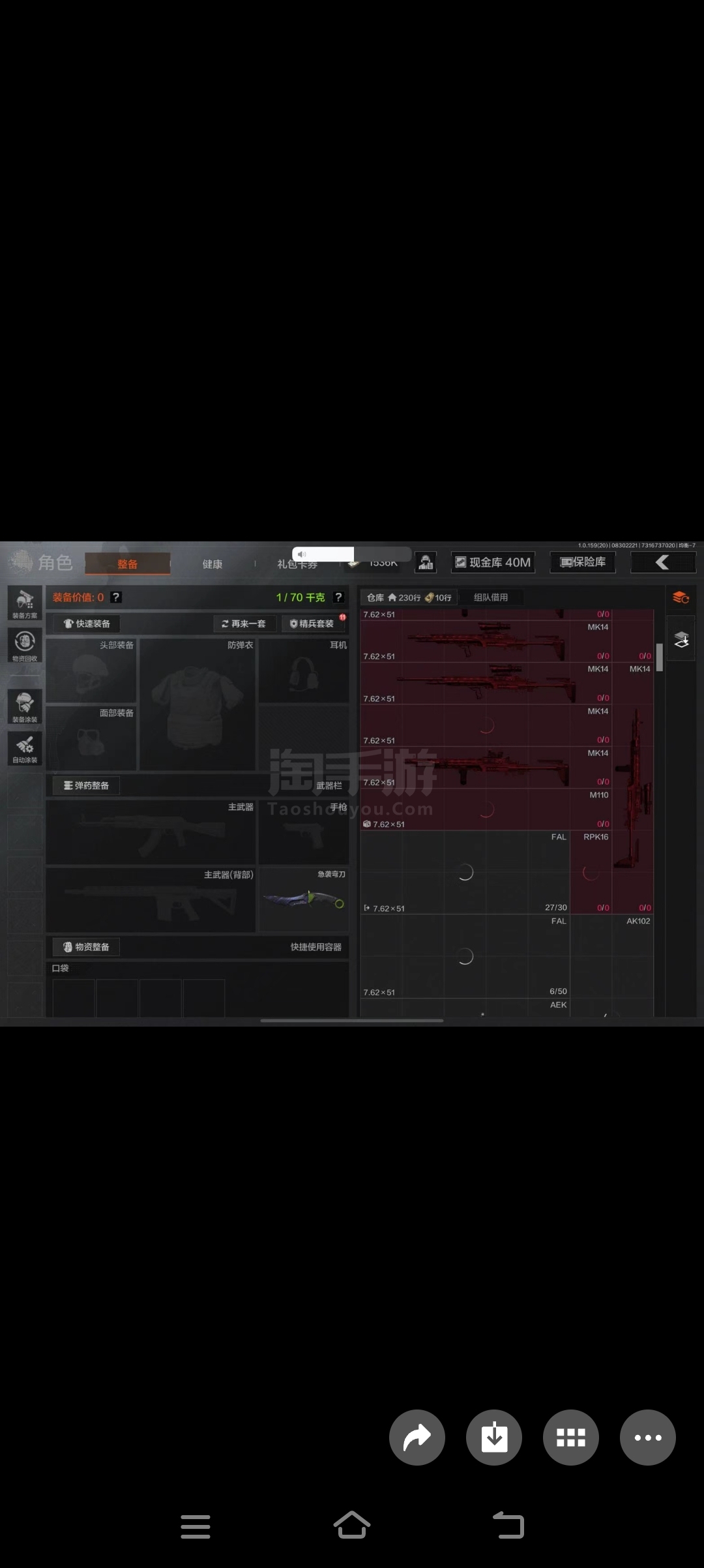Go to Android home screen
Viewport: 704px width, 1568px height.
click(352, 1526)
